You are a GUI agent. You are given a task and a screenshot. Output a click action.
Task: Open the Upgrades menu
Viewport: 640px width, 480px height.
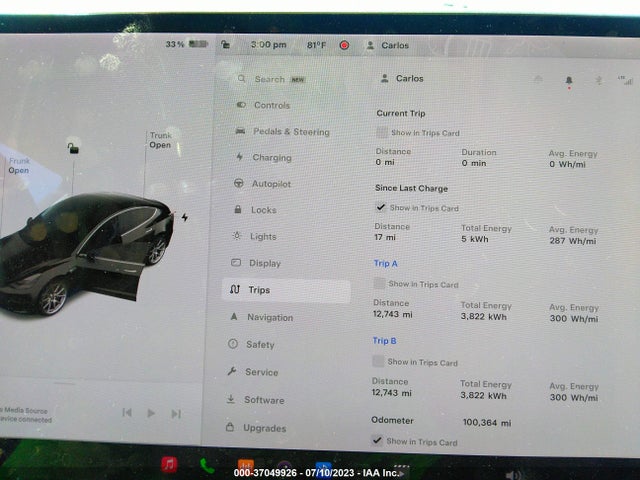point(256,428)
